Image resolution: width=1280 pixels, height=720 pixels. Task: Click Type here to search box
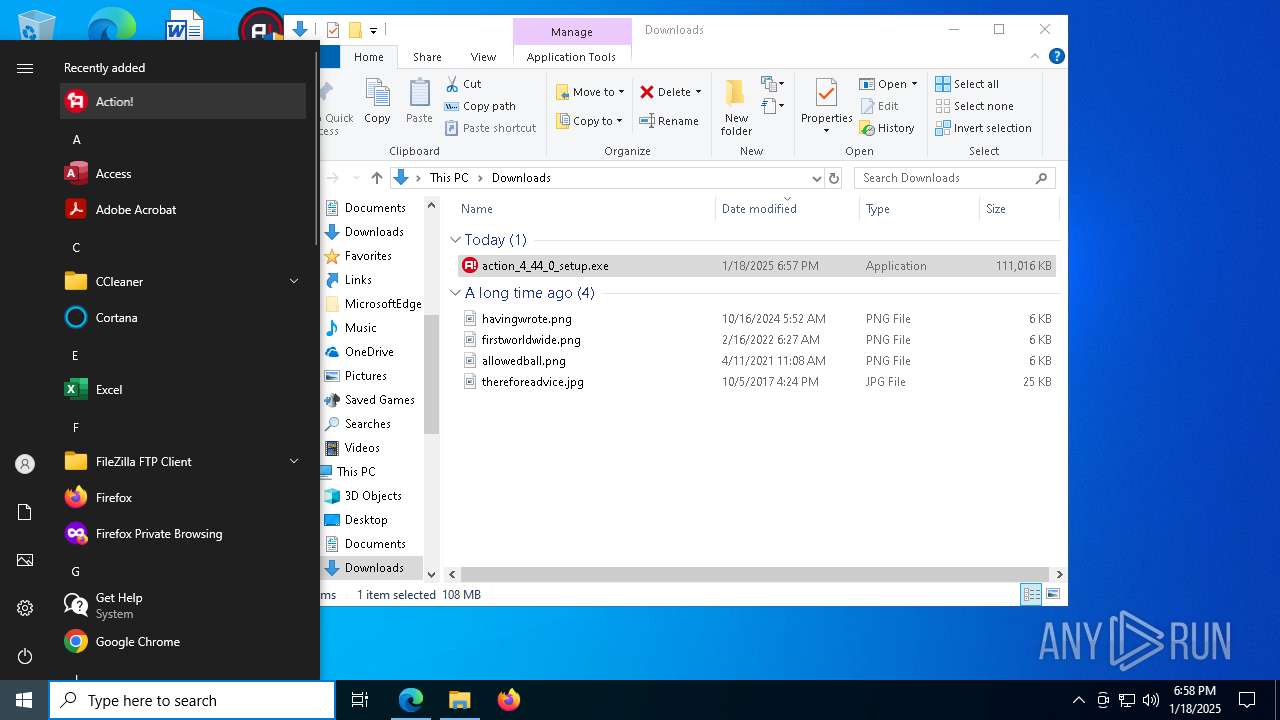192,700
